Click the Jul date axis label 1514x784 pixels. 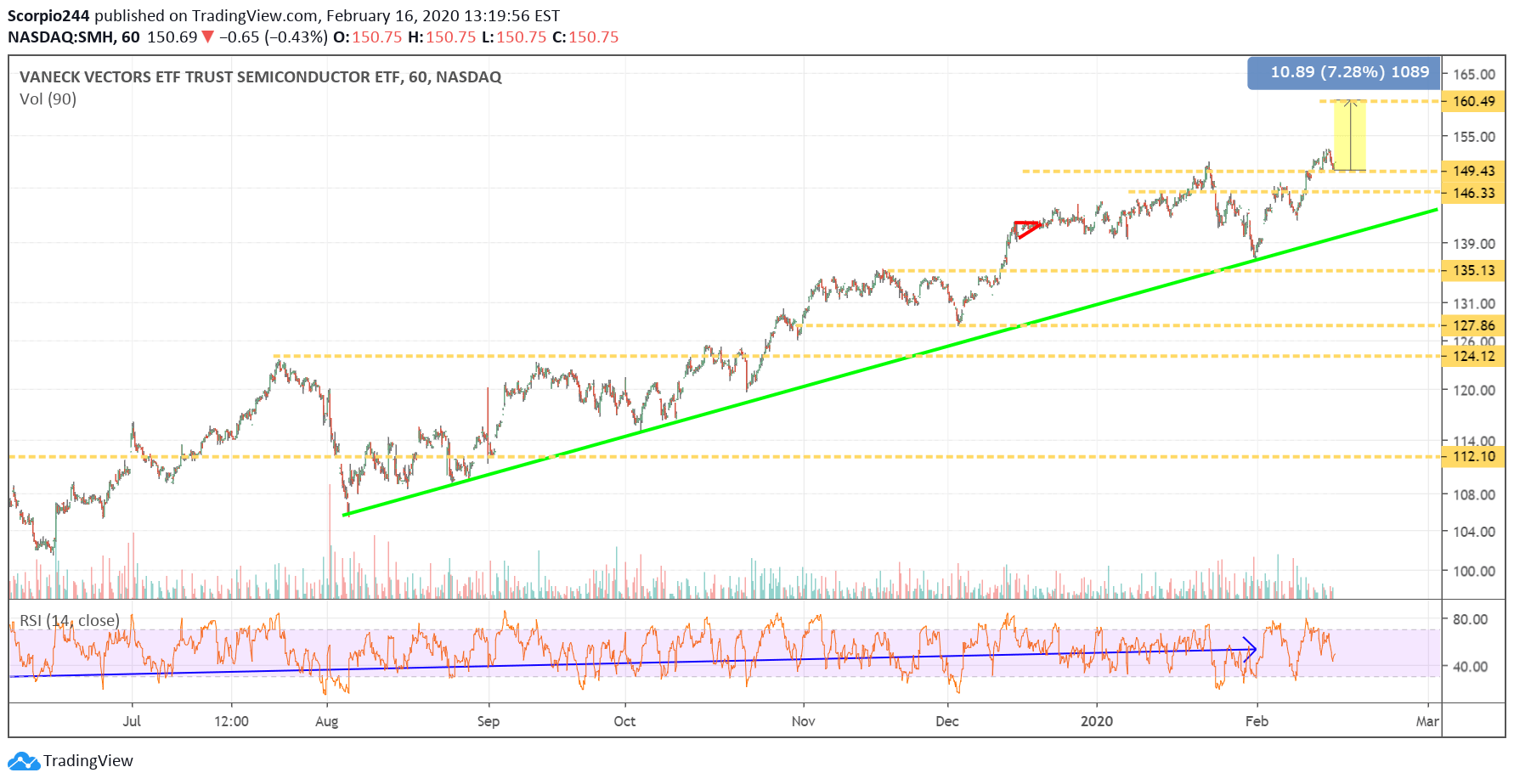pyautogui.click(x=132, y=721)
